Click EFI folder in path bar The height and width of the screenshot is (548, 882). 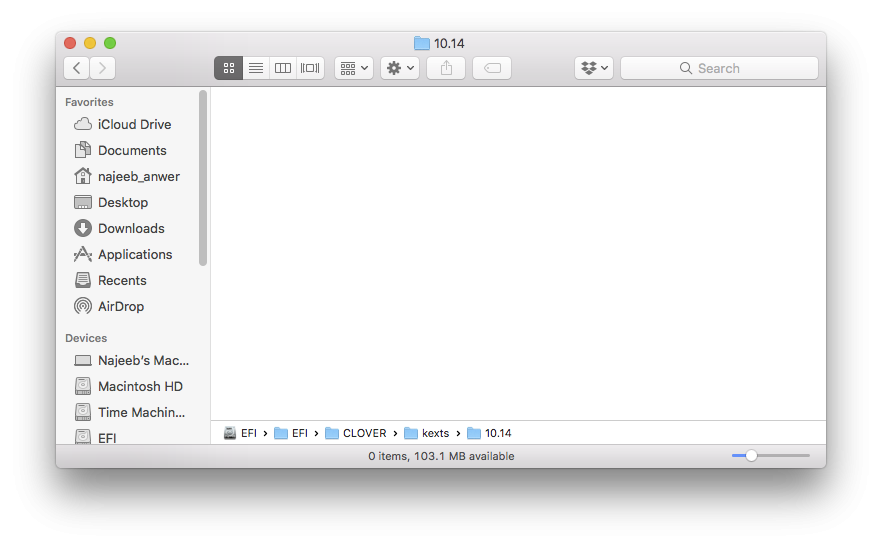click(x=291, y=433)
